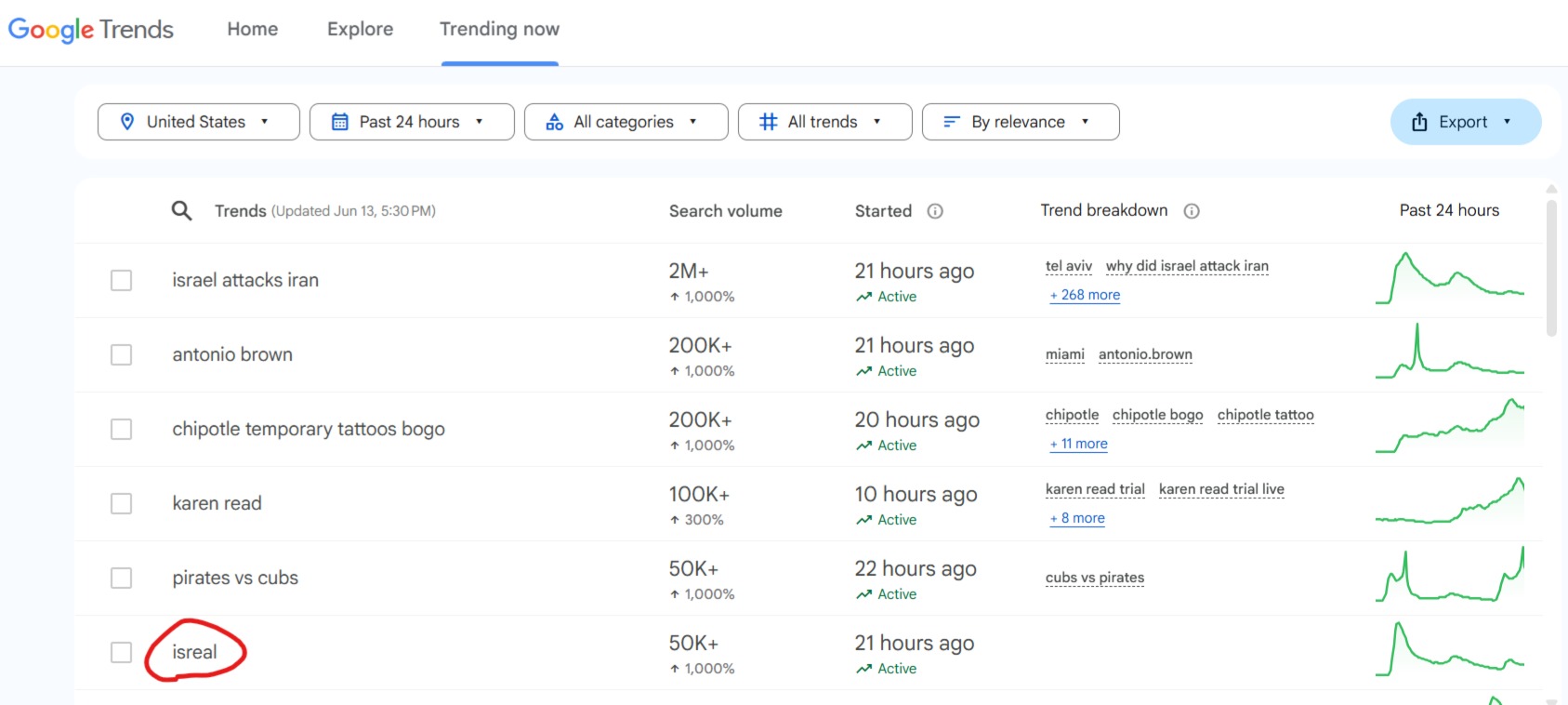Click the Active trend icon in israel attacks iran row
The image size is (1568, 705).
click(864, 297)
